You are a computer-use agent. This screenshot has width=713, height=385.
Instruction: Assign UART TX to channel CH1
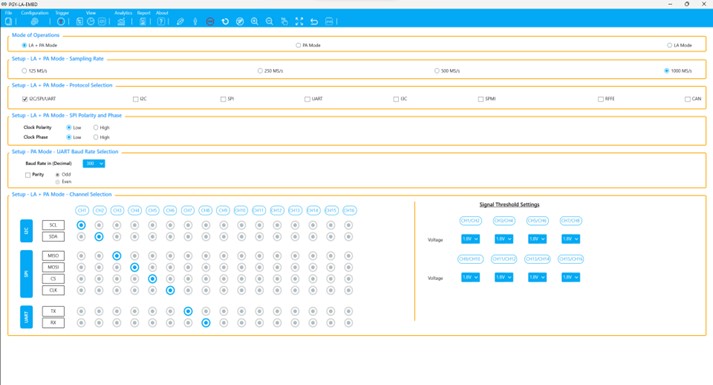pyautogui.click(x=81, y=311)
